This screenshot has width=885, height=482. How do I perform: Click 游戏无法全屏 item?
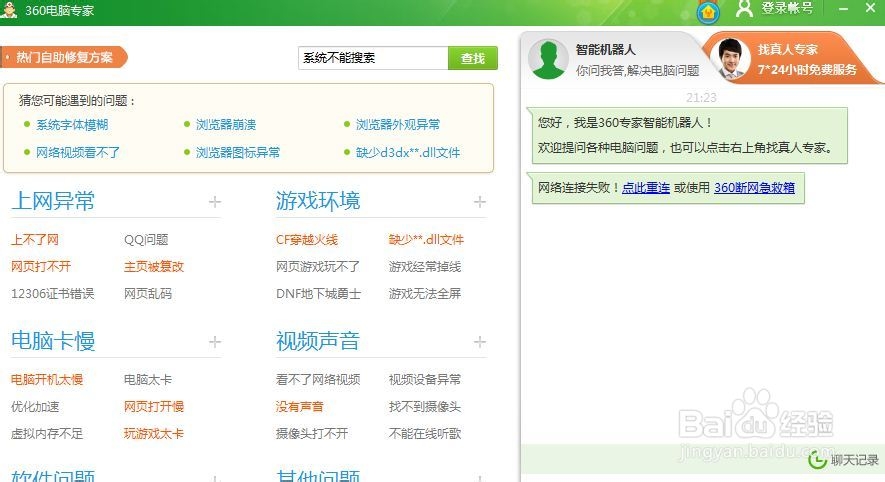(424, 293)
